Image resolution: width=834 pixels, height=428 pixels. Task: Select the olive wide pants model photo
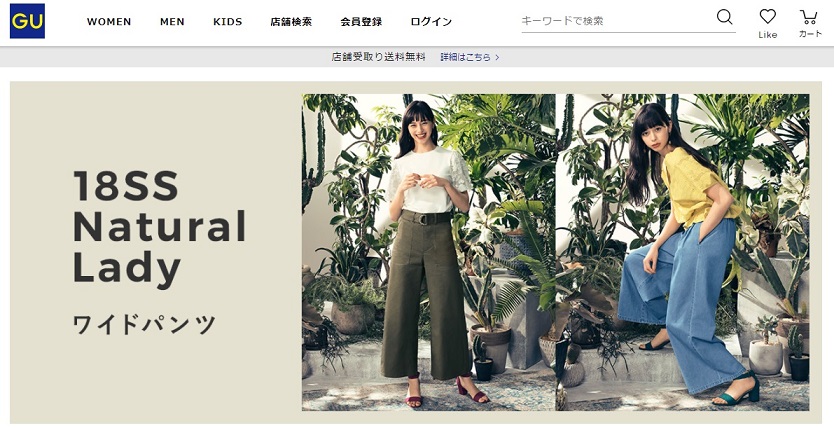[429, 252]
